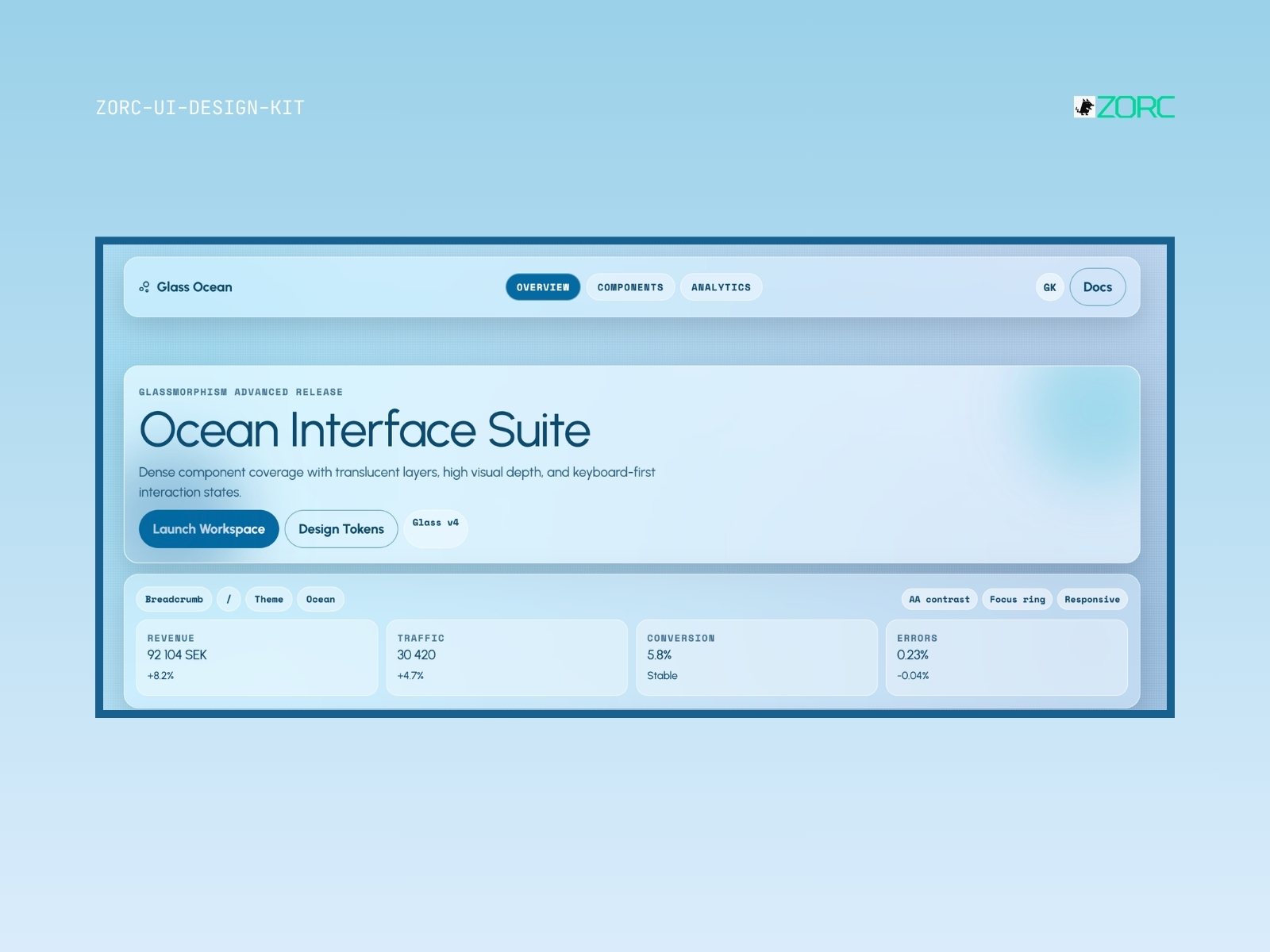Click the 92 104 SEK value
This screenshot has height=952, width=1270.
click(177, 654)
